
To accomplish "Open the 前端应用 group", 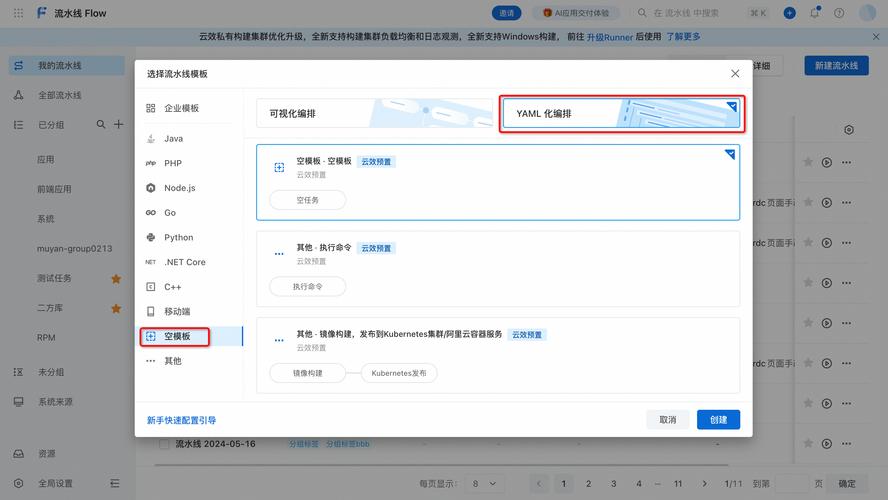I will (x=54, y=189).
